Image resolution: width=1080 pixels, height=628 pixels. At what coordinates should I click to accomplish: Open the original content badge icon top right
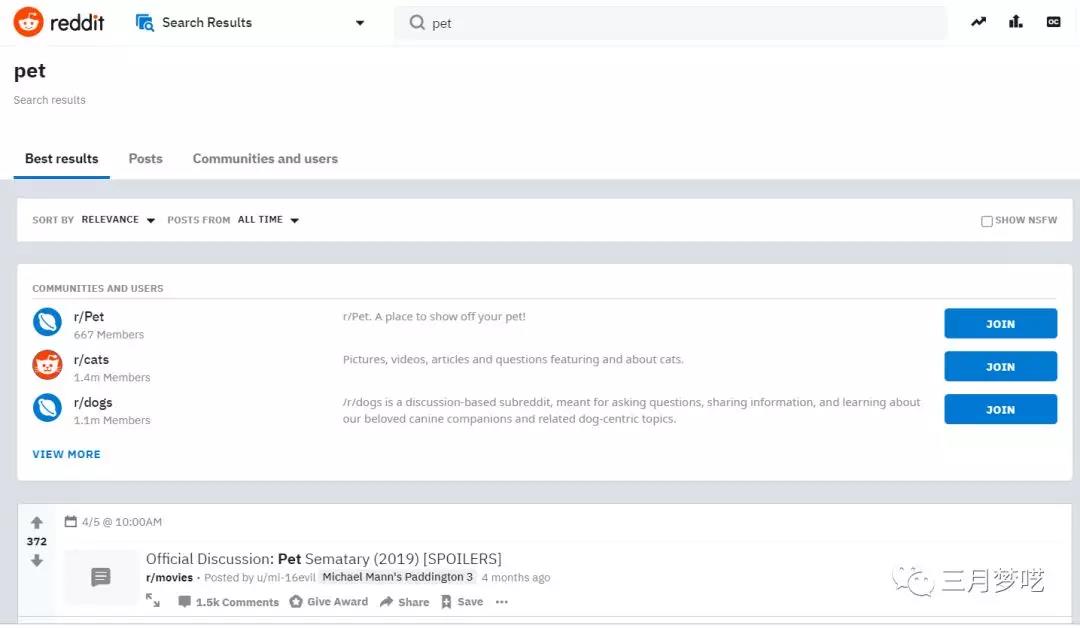1053,21
